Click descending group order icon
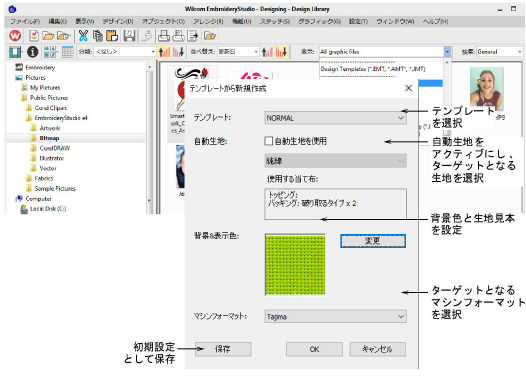This screenshot has width=526, height=391. 178,52
